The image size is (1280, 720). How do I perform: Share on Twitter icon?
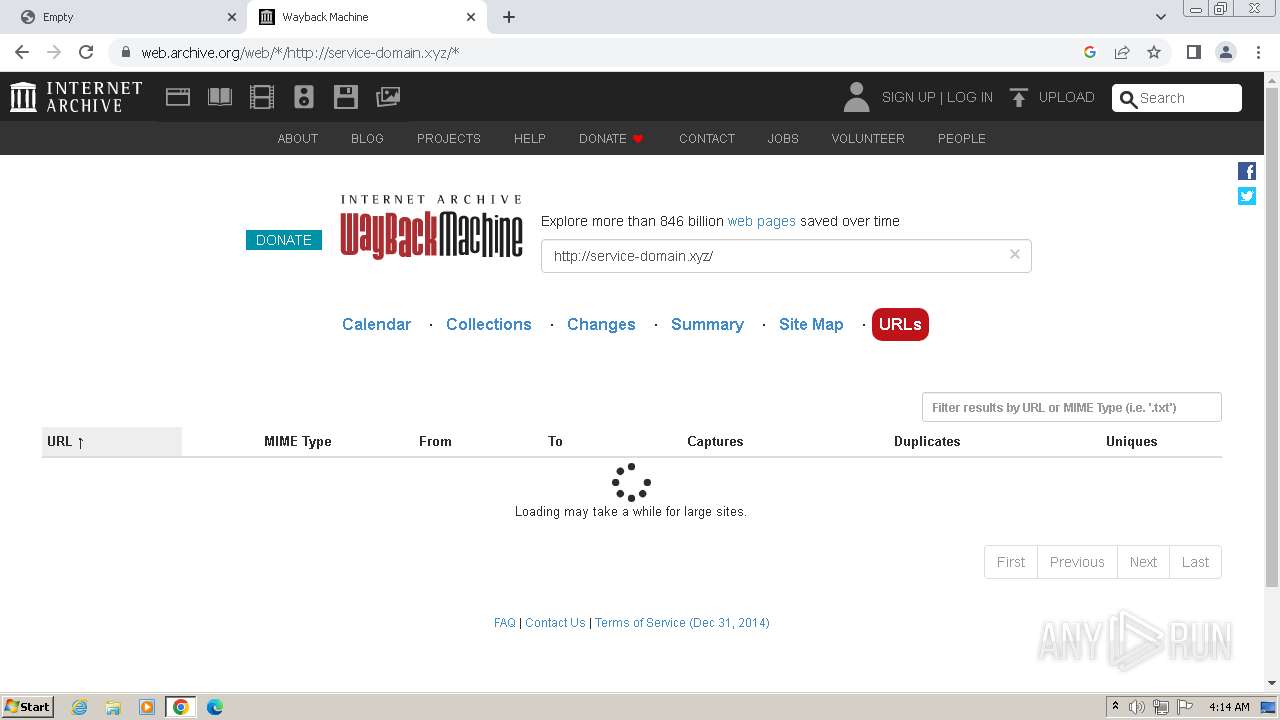pyautogui.click(x=1247, y=196)
